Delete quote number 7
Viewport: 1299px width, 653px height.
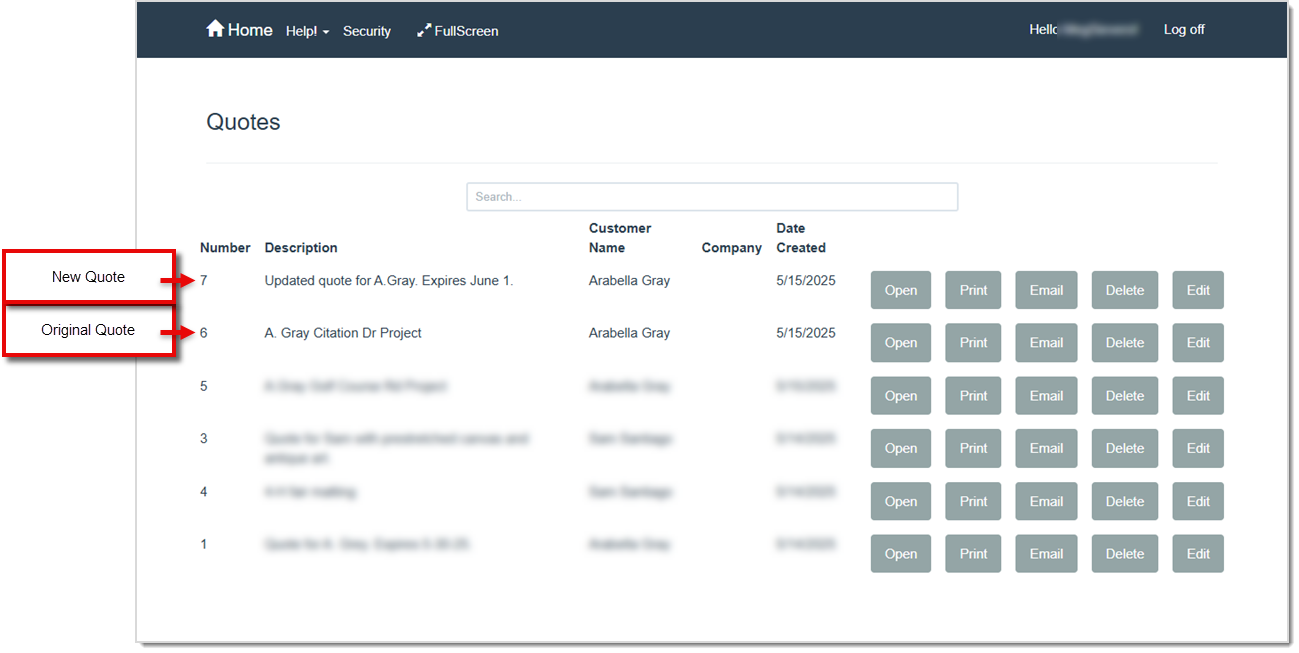tap(1124, 290)
